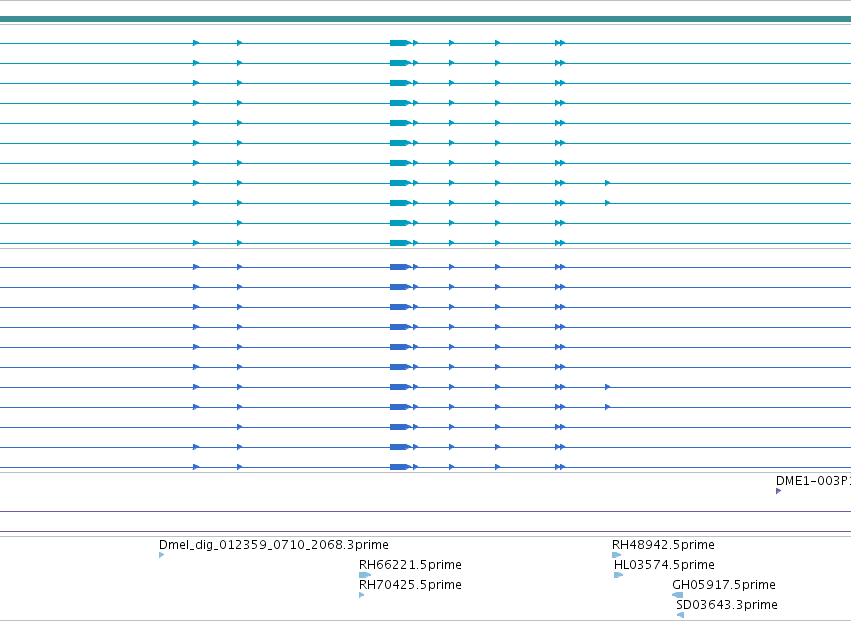Select the SD03643.3prime reverse-strand marker

[x=680, y=615]
